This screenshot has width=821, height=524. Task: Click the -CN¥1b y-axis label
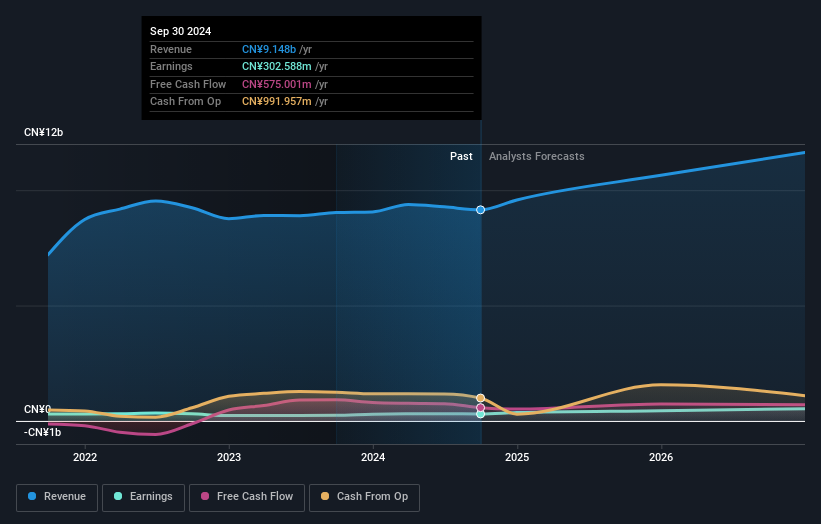pyautogui.click(x=42, y=432)
